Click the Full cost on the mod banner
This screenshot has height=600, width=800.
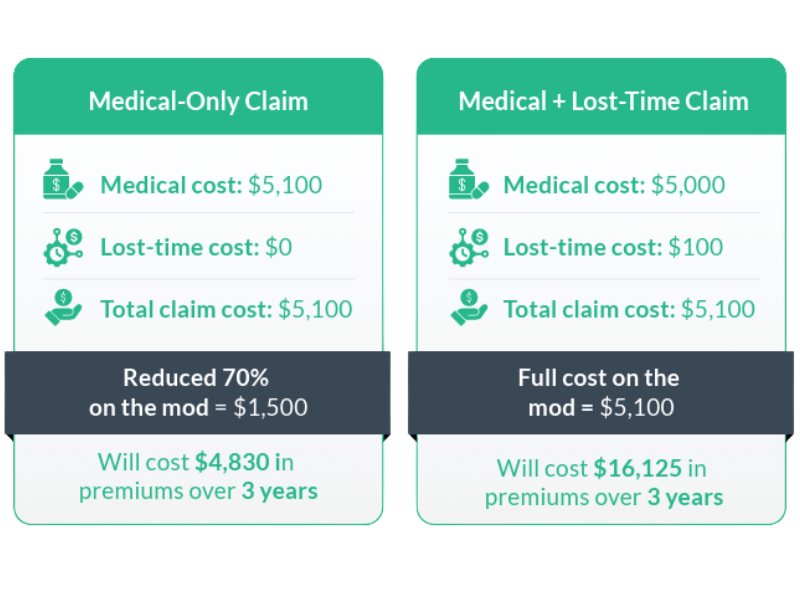tap(600, 392)
